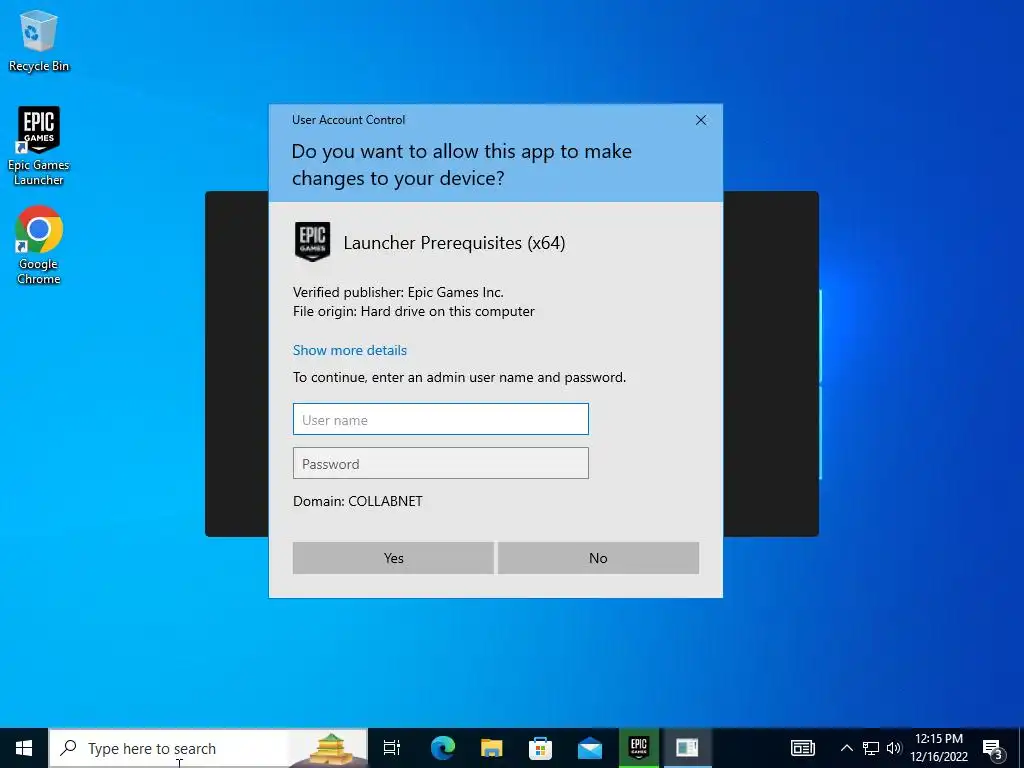Image resolution: width=1024 pixels, height=768 pixels.
Task: Click the Epic Games logo in the UAC dialog
Action: tap(313, 242)
